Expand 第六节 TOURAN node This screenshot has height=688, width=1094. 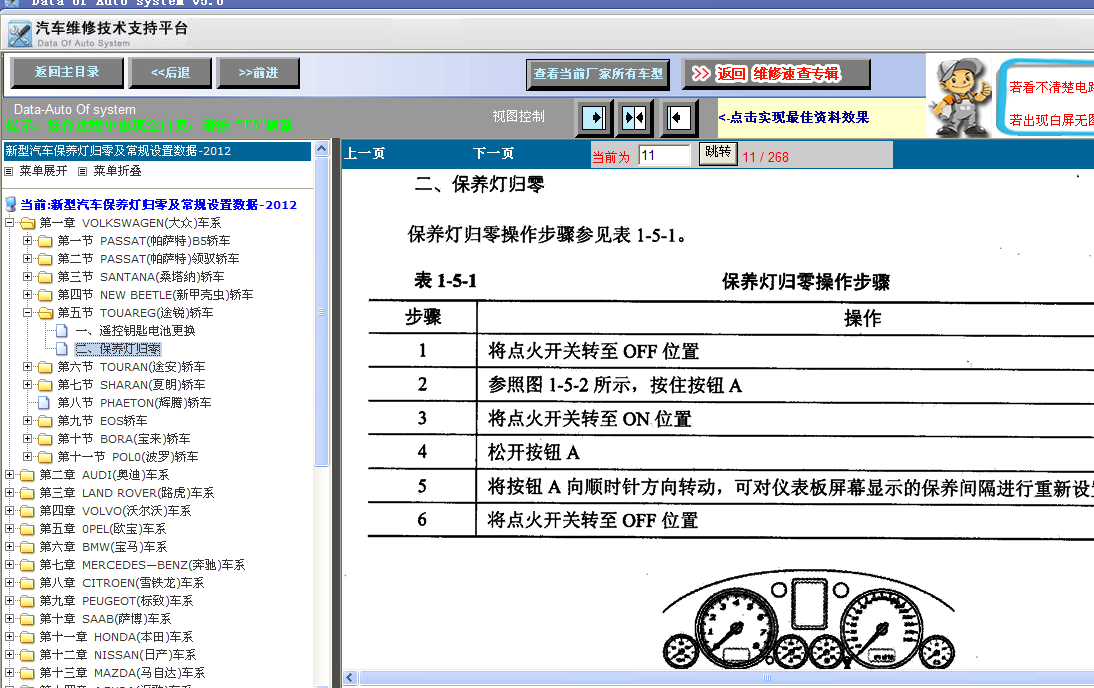pyautogui.click(x=27, y=366)
